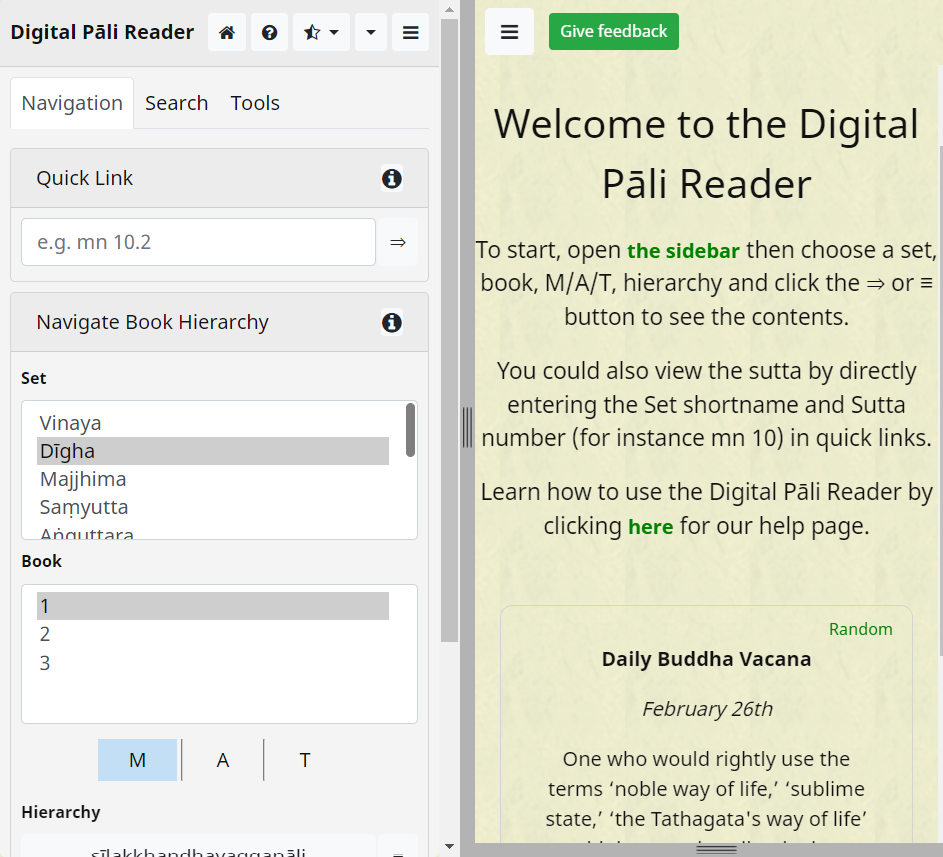Click the Digital Pāli Reader title
The image size is (943, 857).
click(x=102, y=32)
